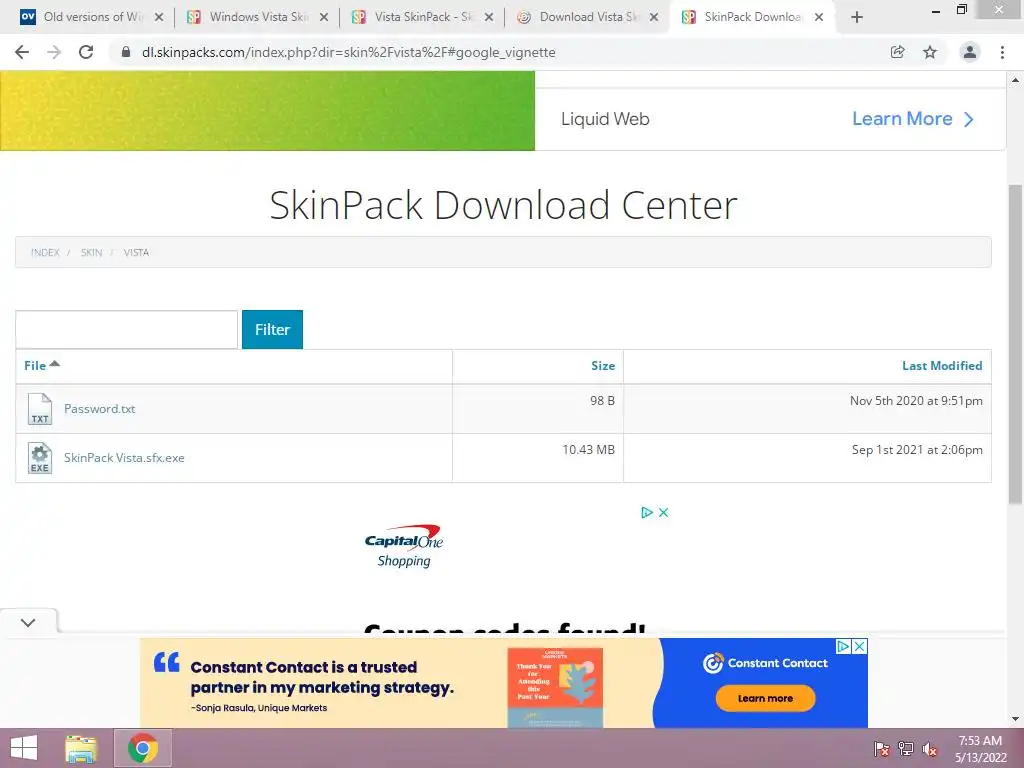Share this page icon in address bar
Viewport: 1024px width, 768px height.
[x=897, y=52]
